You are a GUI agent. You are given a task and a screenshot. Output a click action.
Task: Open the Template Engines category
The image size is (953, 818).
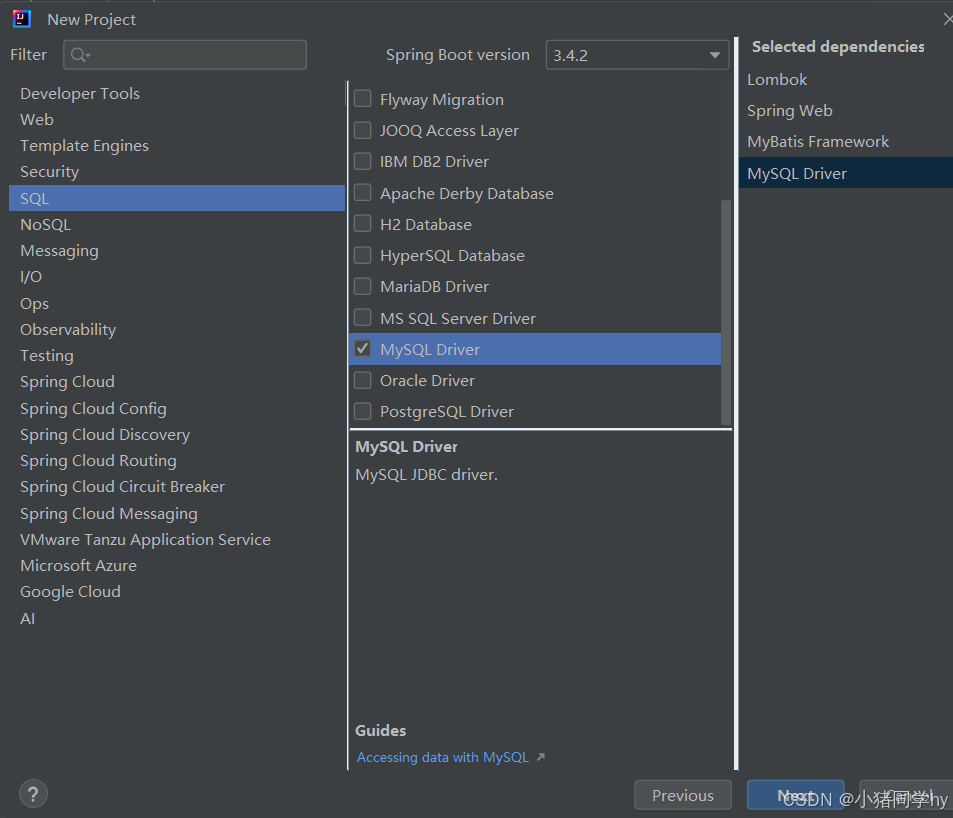pos(177,146)
